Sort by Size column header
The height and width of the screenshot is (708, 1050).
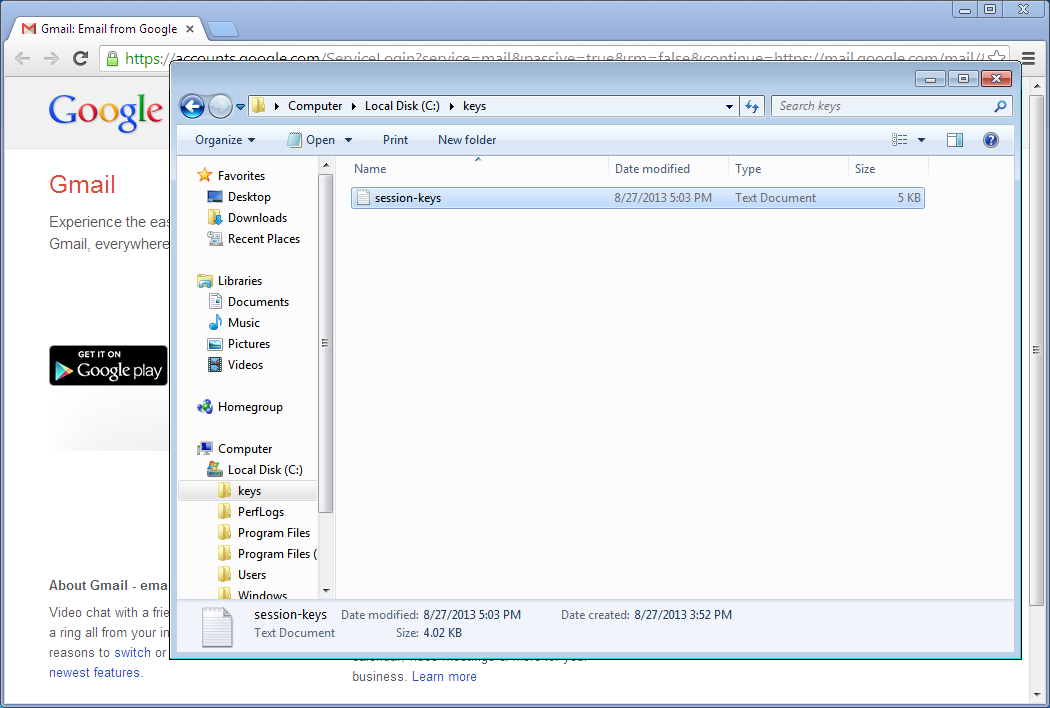click(888, 169)
